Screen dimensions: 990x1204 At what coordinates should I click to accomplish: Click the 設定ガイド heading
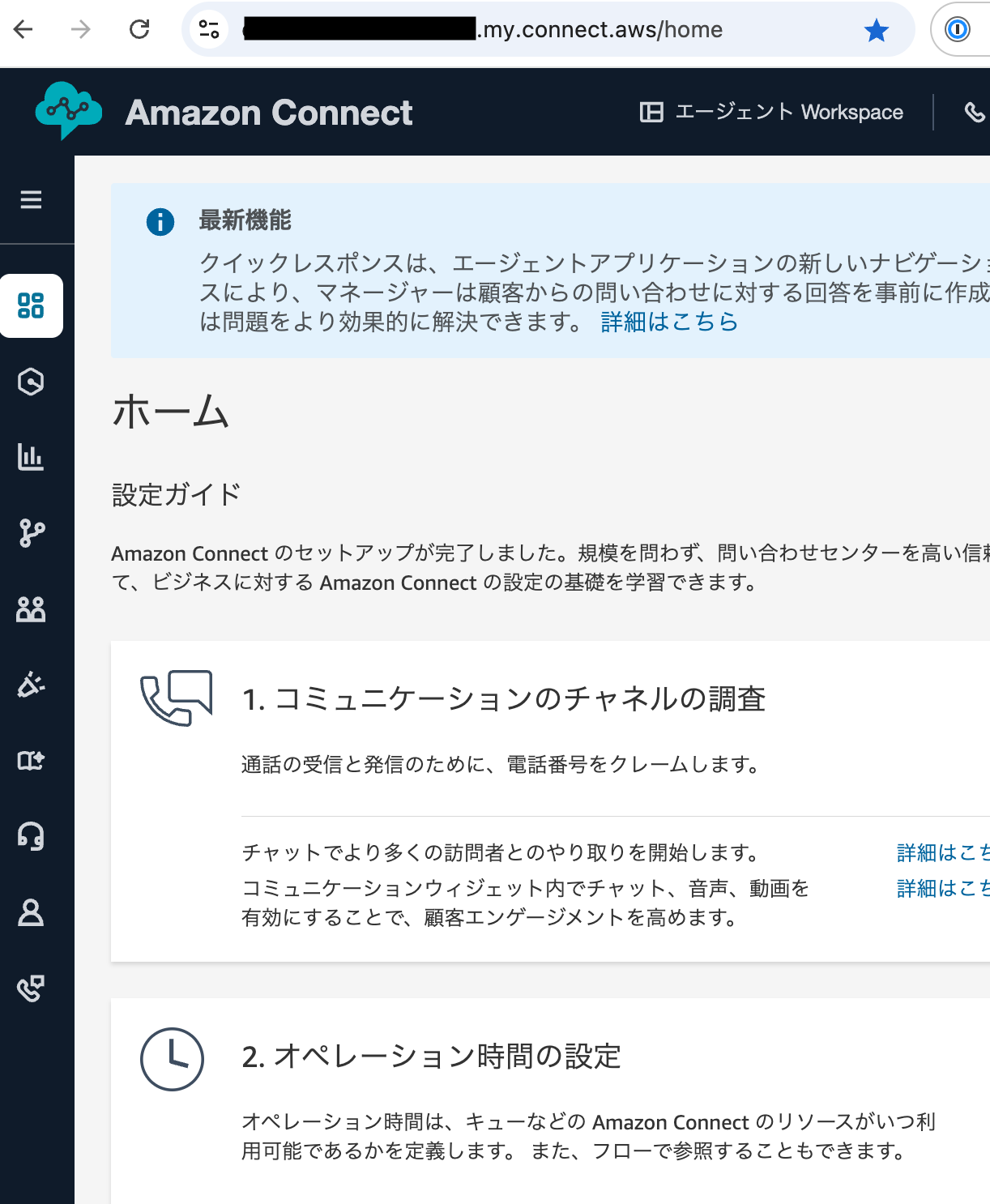176,494
